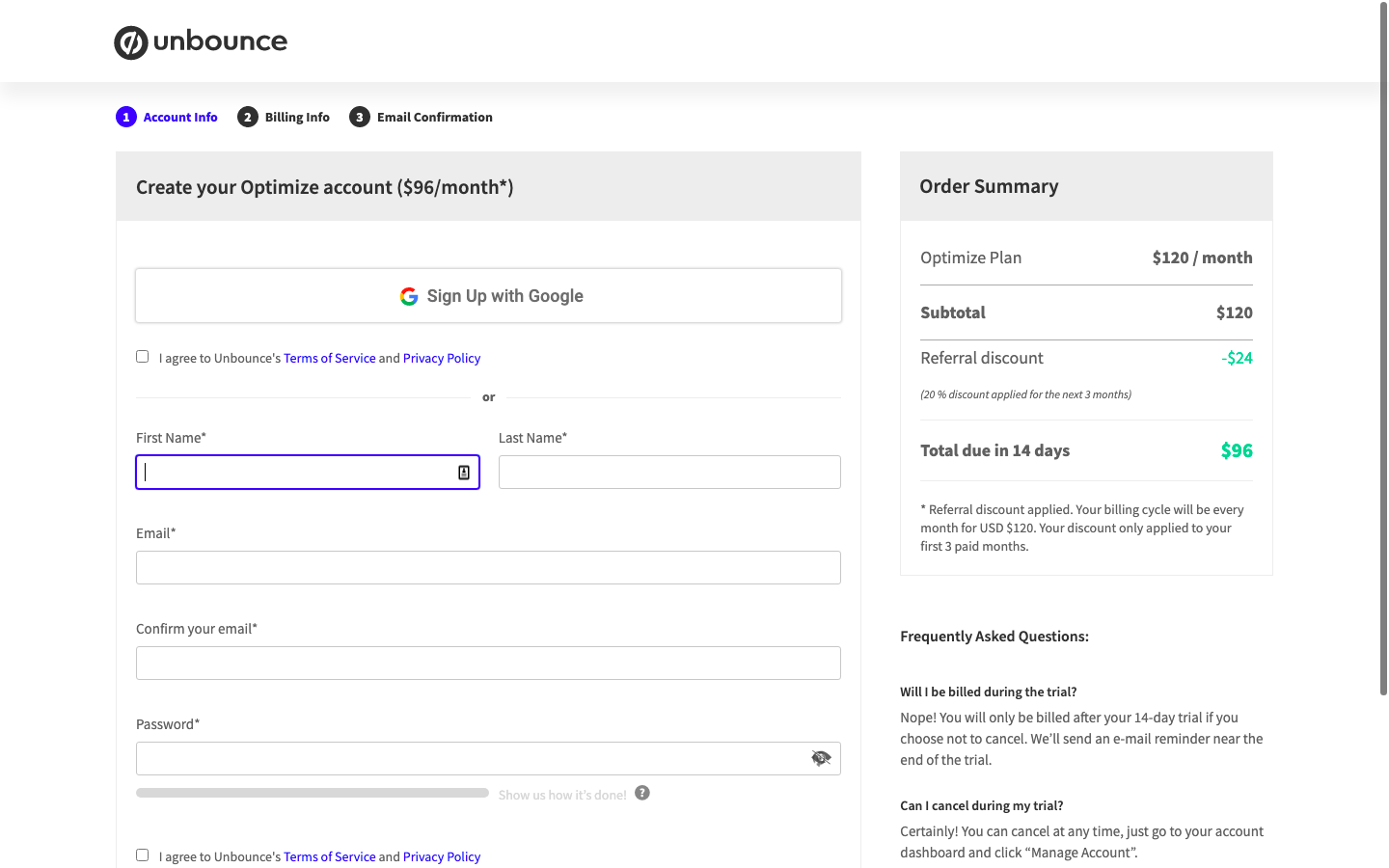Open Terms of Service link under Google button
This screenshot has width=1389, height=868.
[x=330, y=358]
